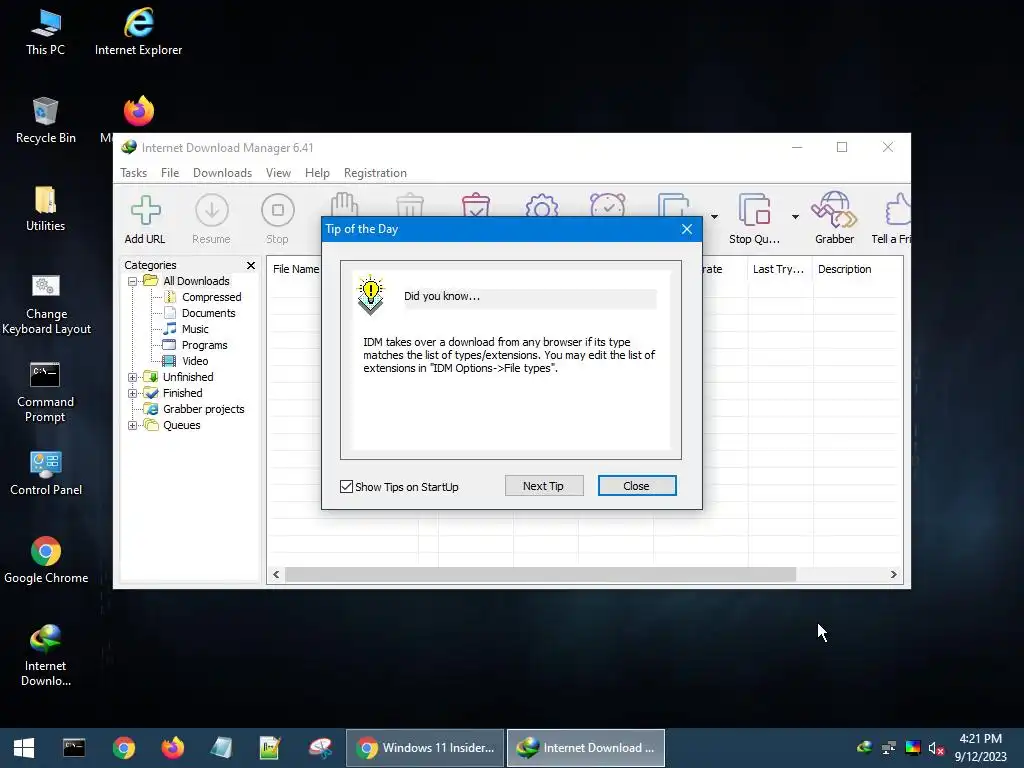The width and height of the screenshot is (1024, 768).
Task: Close the Categories panel
Action: [251, 265]
